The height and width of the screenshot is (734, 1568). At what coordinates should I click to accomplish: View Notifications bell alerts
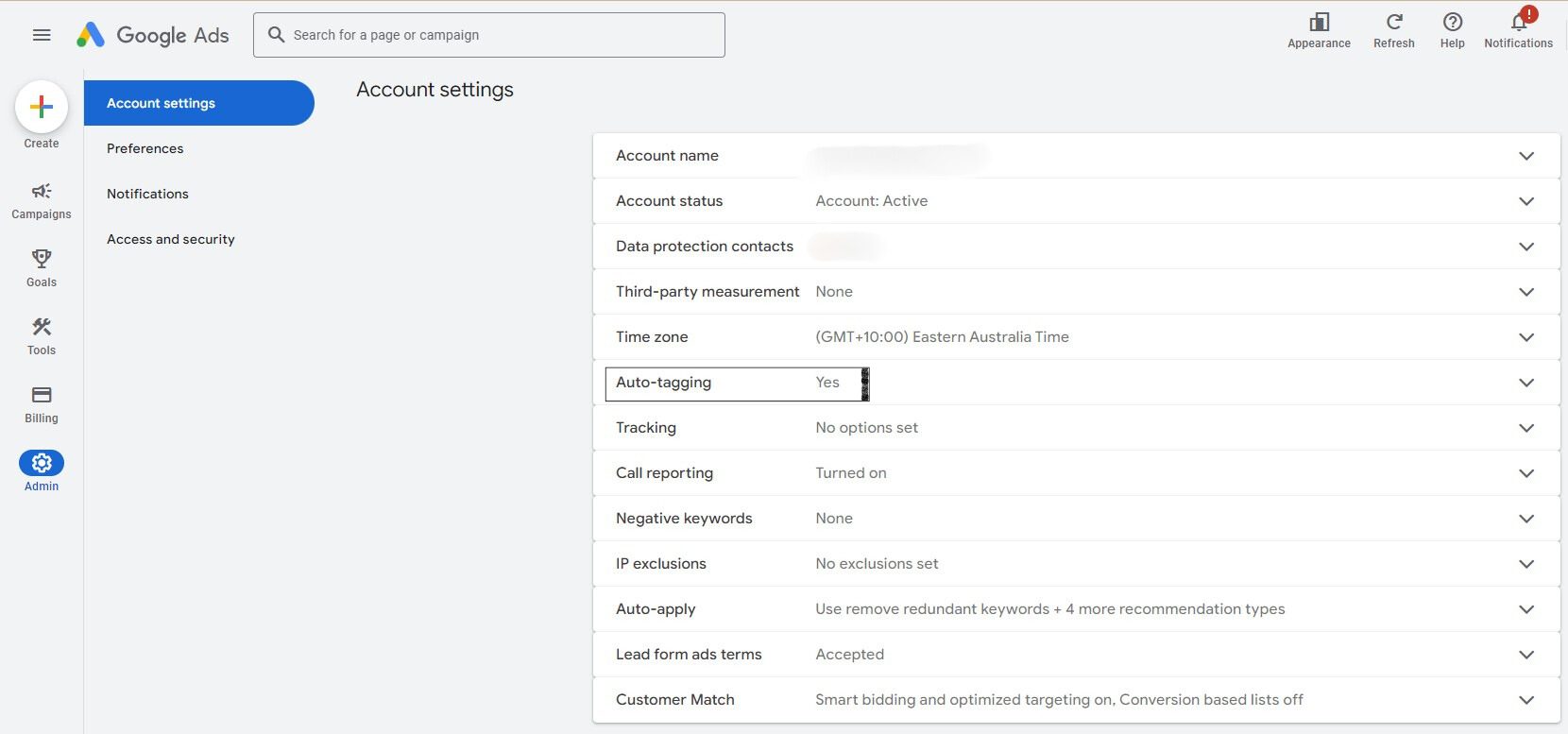[1518, 30]
